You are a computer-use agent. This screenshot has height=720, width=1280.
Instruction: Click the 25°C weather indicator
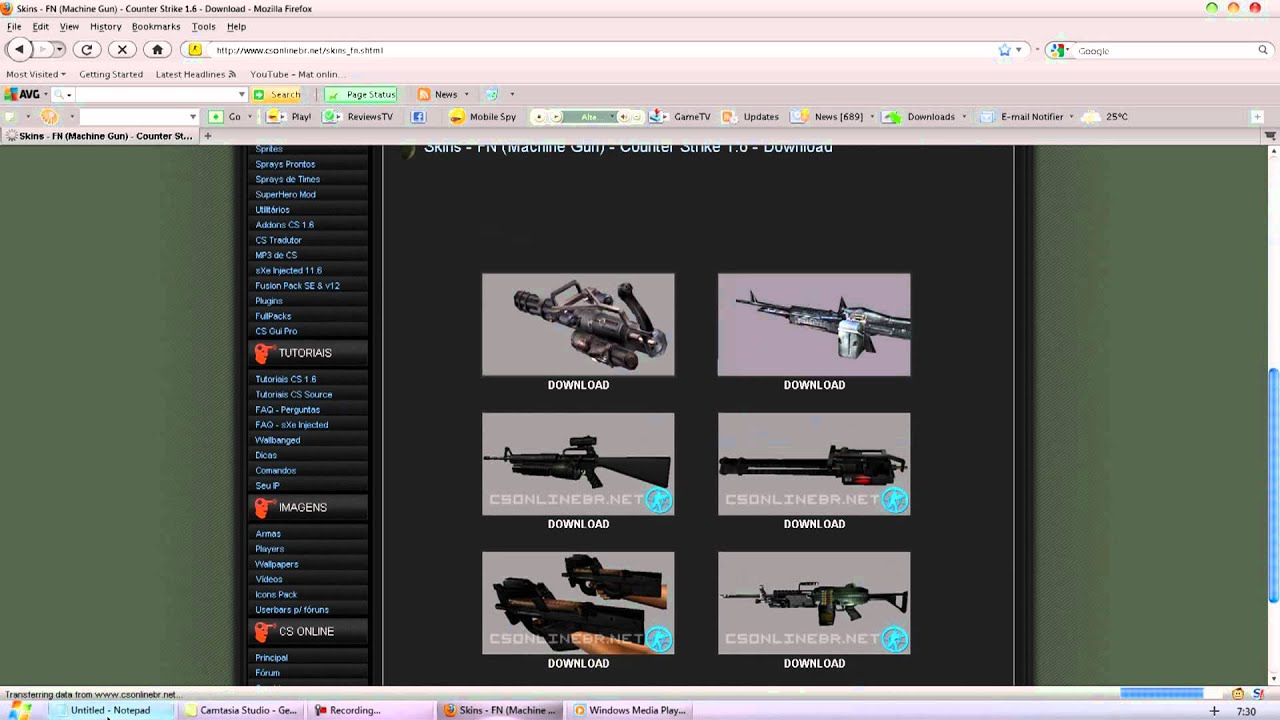[x=1105, y=117]
